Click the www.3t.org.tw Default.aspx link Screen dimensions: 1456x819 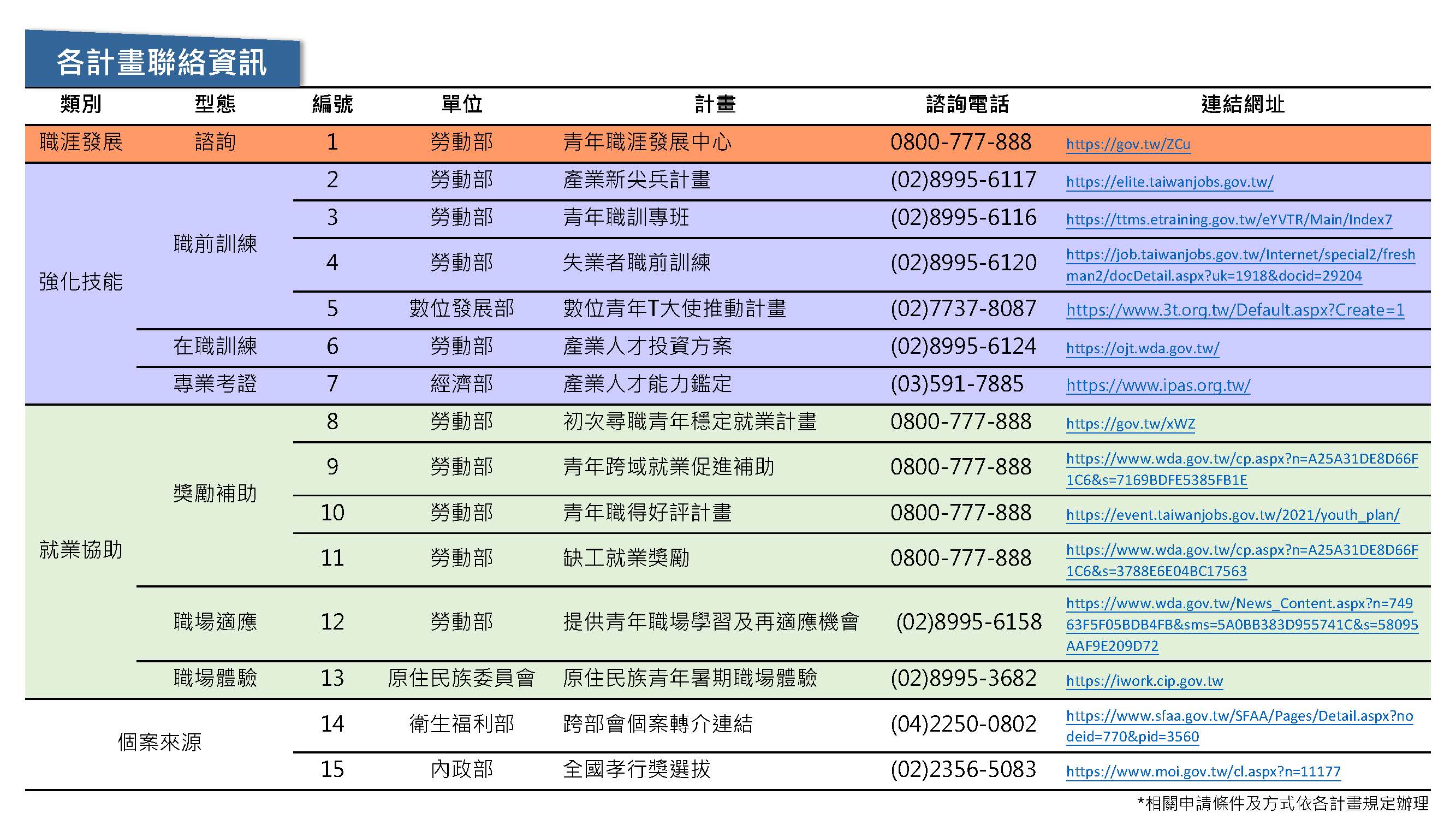[x=1234, y=310]
